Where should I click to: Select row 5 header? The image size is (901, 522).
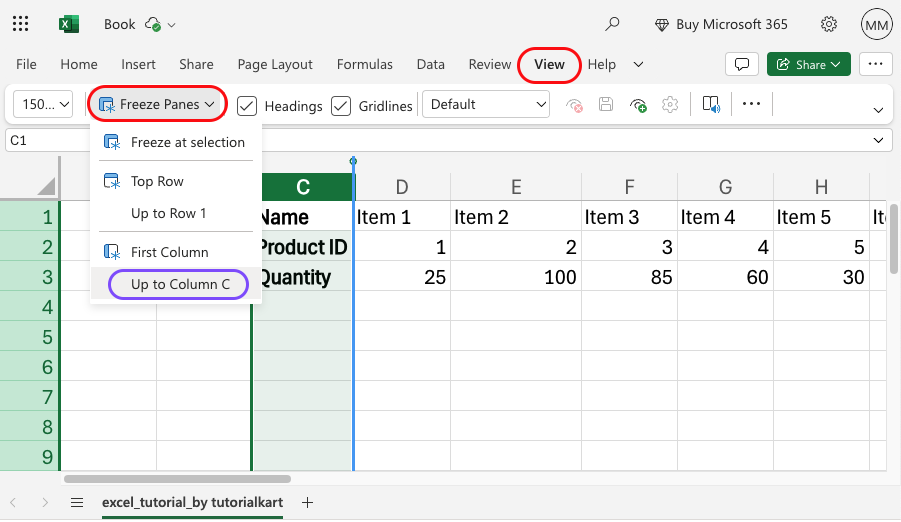click(x=30, y=337)
